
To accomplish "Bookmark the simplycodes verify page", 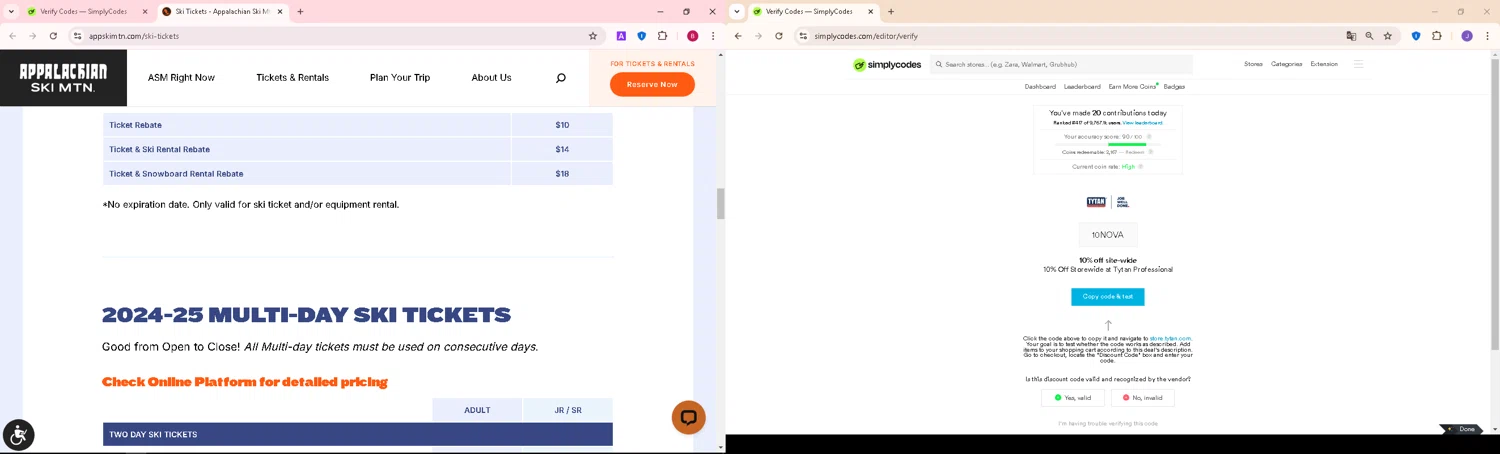I will pyautogui.click(x=1388, y=36).
